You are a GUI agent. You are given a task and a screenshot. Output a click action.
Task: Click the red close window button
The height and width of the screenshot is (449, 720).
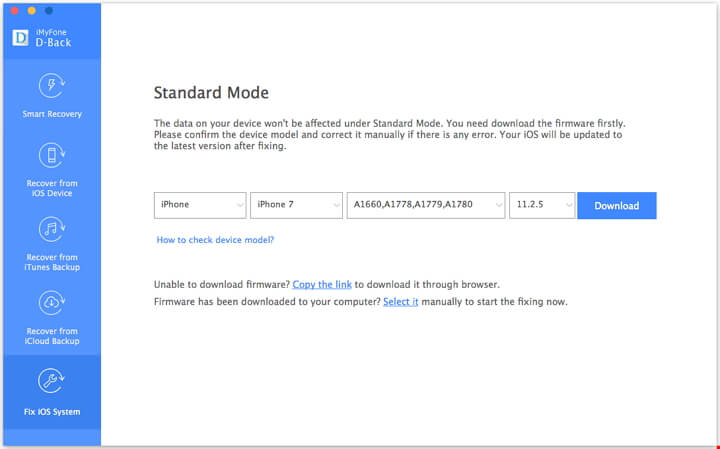14,10
